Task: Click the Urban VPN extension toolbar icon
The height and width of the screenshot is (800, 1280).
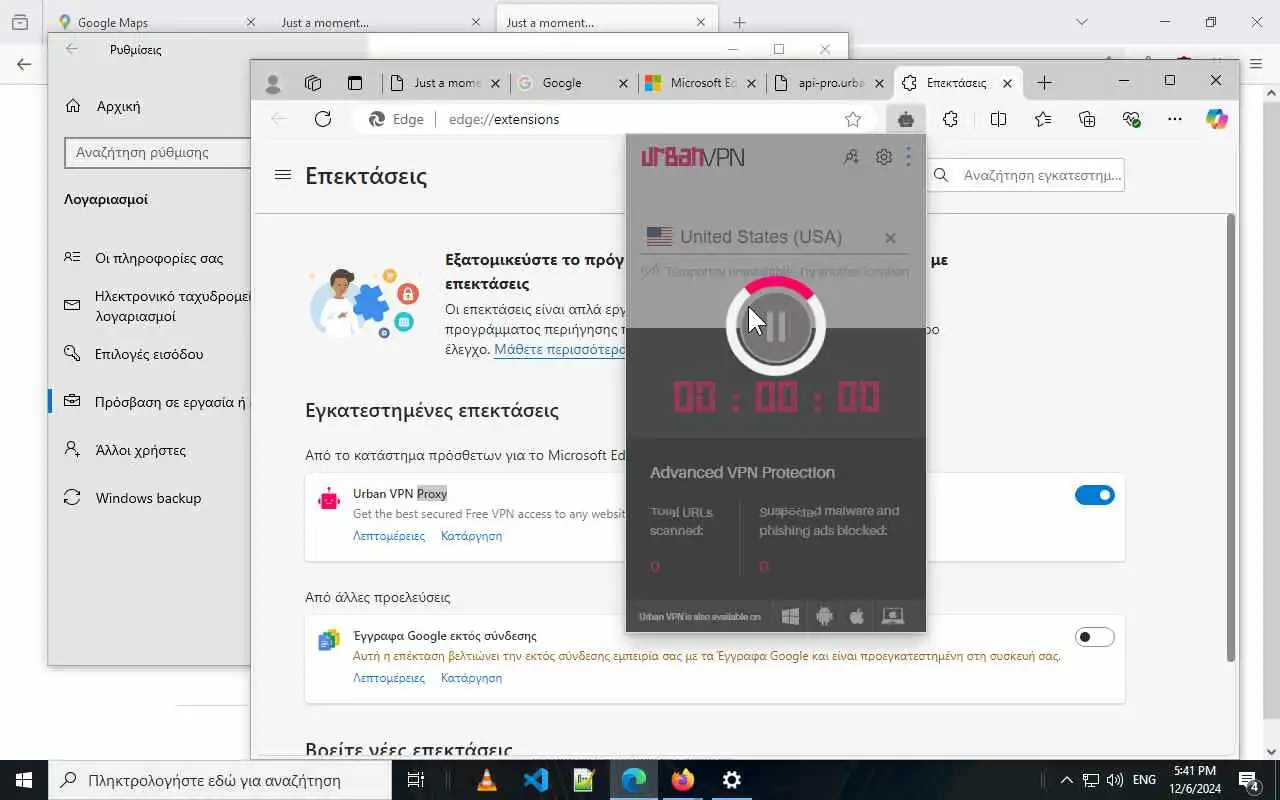Action: (x=906, y=119)
